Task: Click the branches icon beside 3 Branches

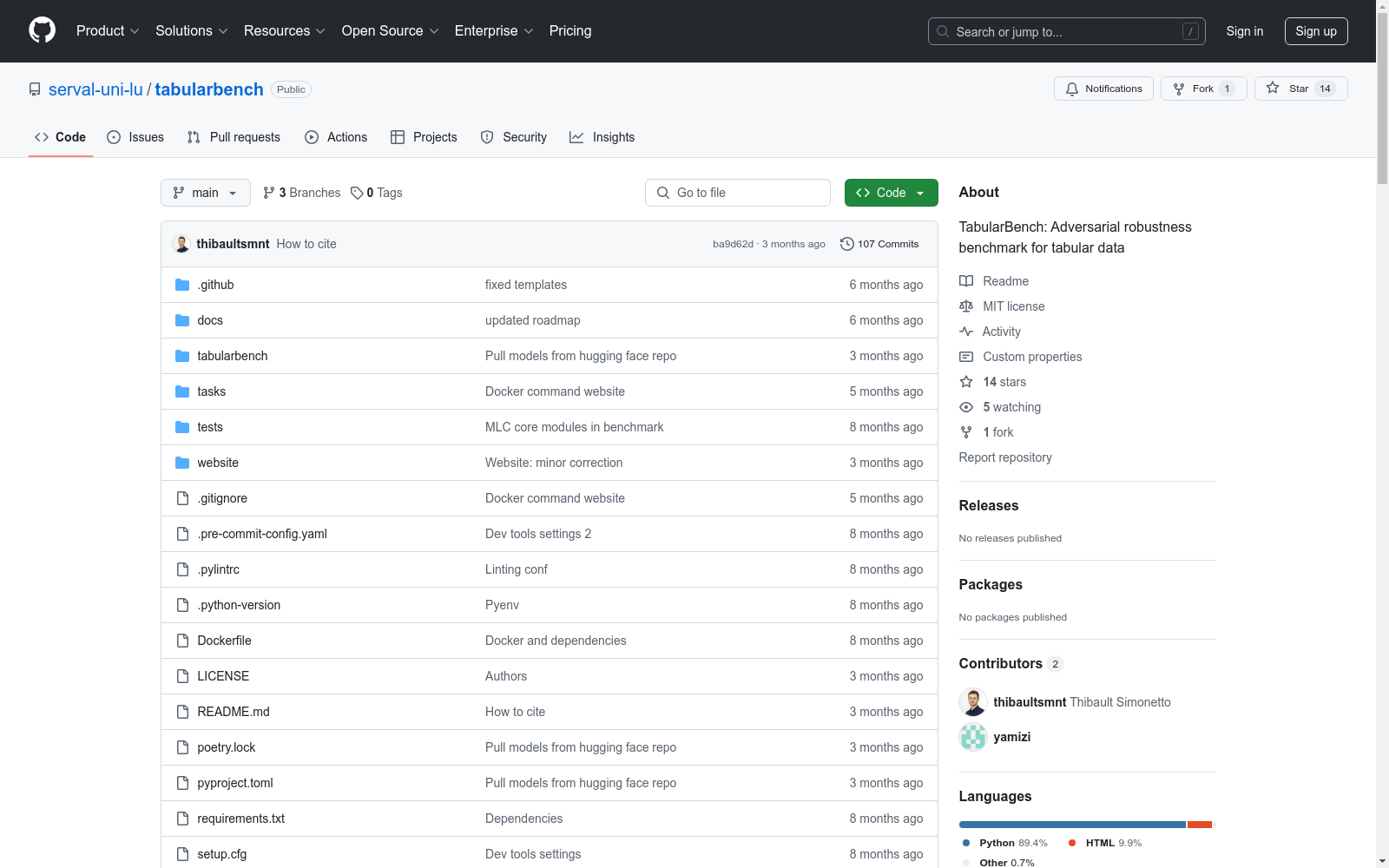Action: pos(269,193)
